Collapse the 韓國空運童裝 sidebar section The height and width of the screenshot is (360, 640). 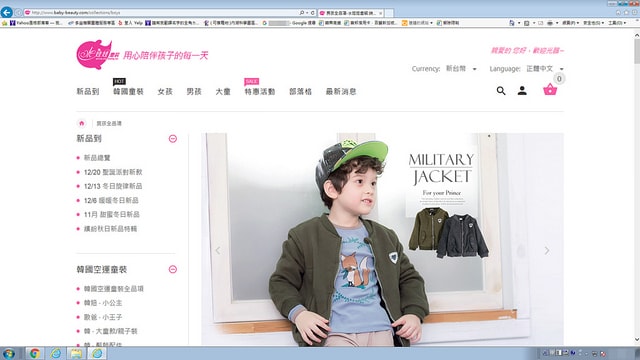tap(173, 269)
